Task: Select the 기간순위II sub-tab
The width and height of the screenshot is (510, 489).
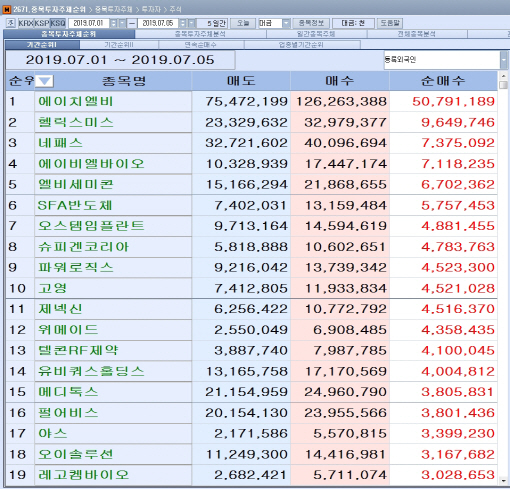Action: [119, 45]
